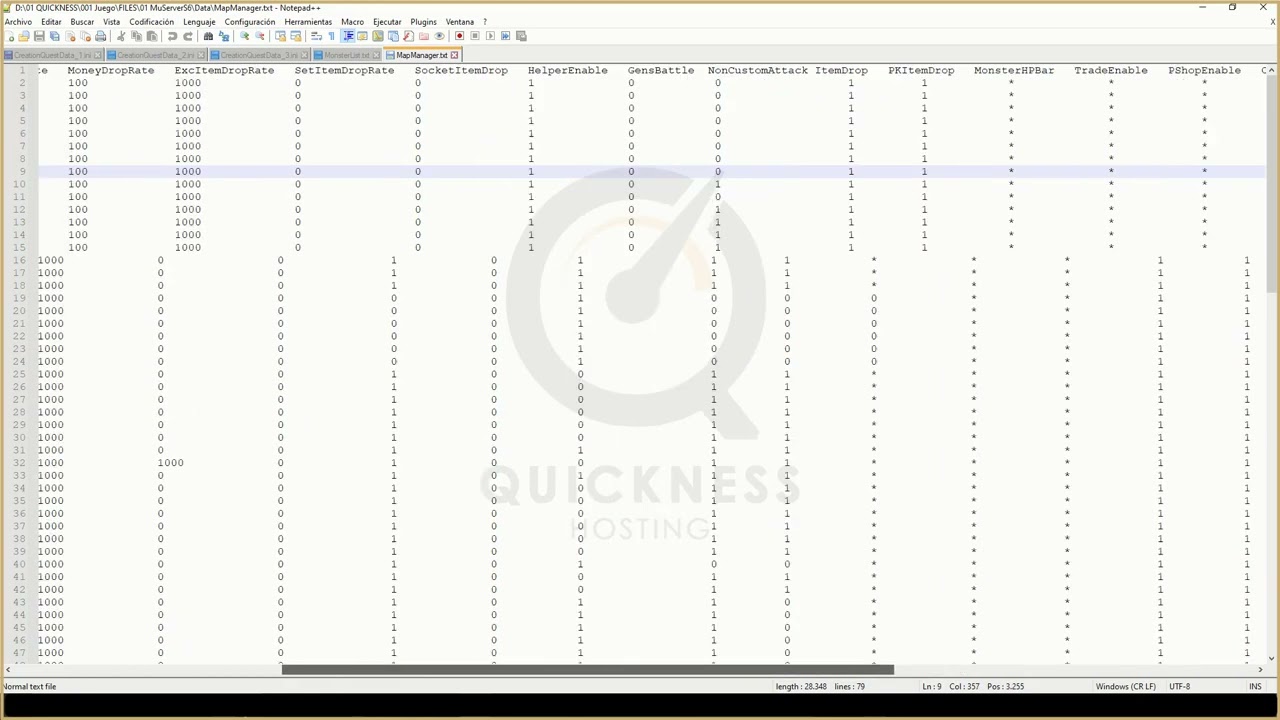Click the Copy toolbar icon
This screenshot has height=720, width=1280.
coord(136,36)
